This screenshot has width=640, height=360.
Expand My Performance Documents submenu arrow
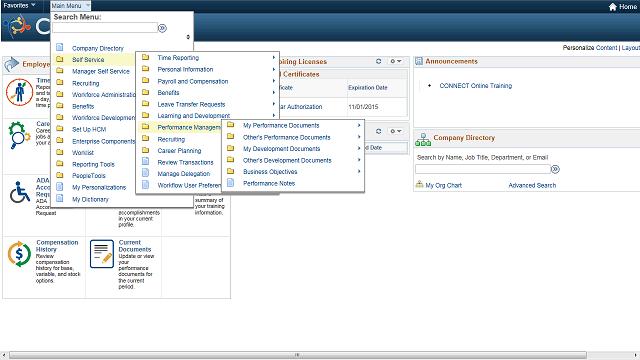(x=359, y=125)
